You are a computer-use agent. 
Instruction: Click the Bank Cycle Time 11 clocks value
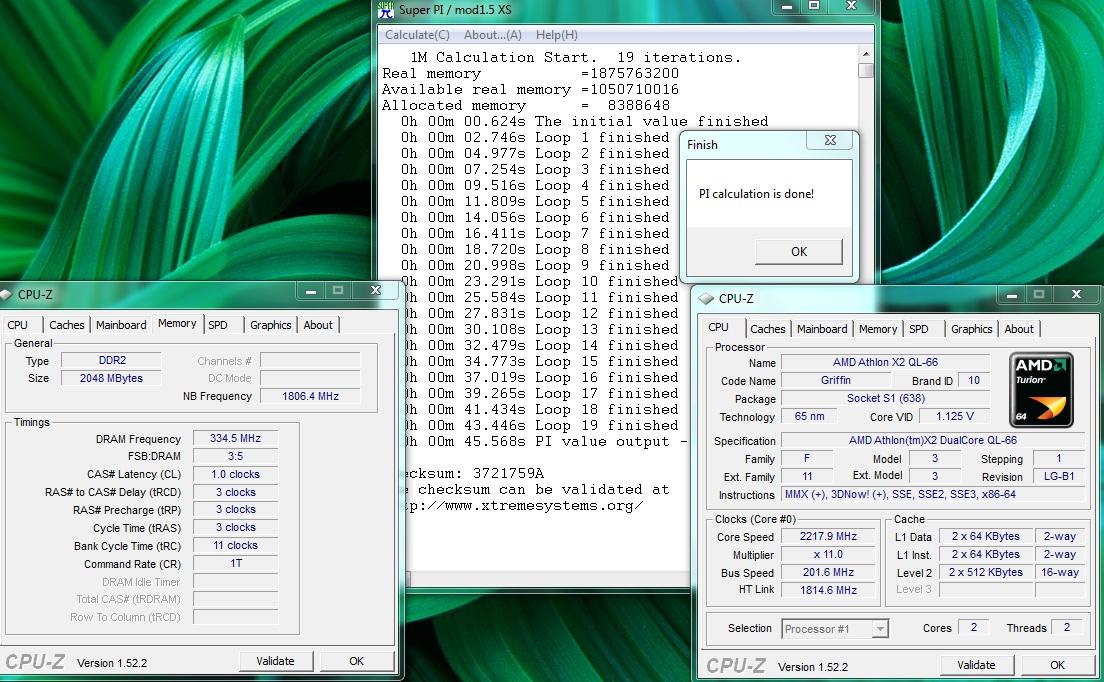235,545
